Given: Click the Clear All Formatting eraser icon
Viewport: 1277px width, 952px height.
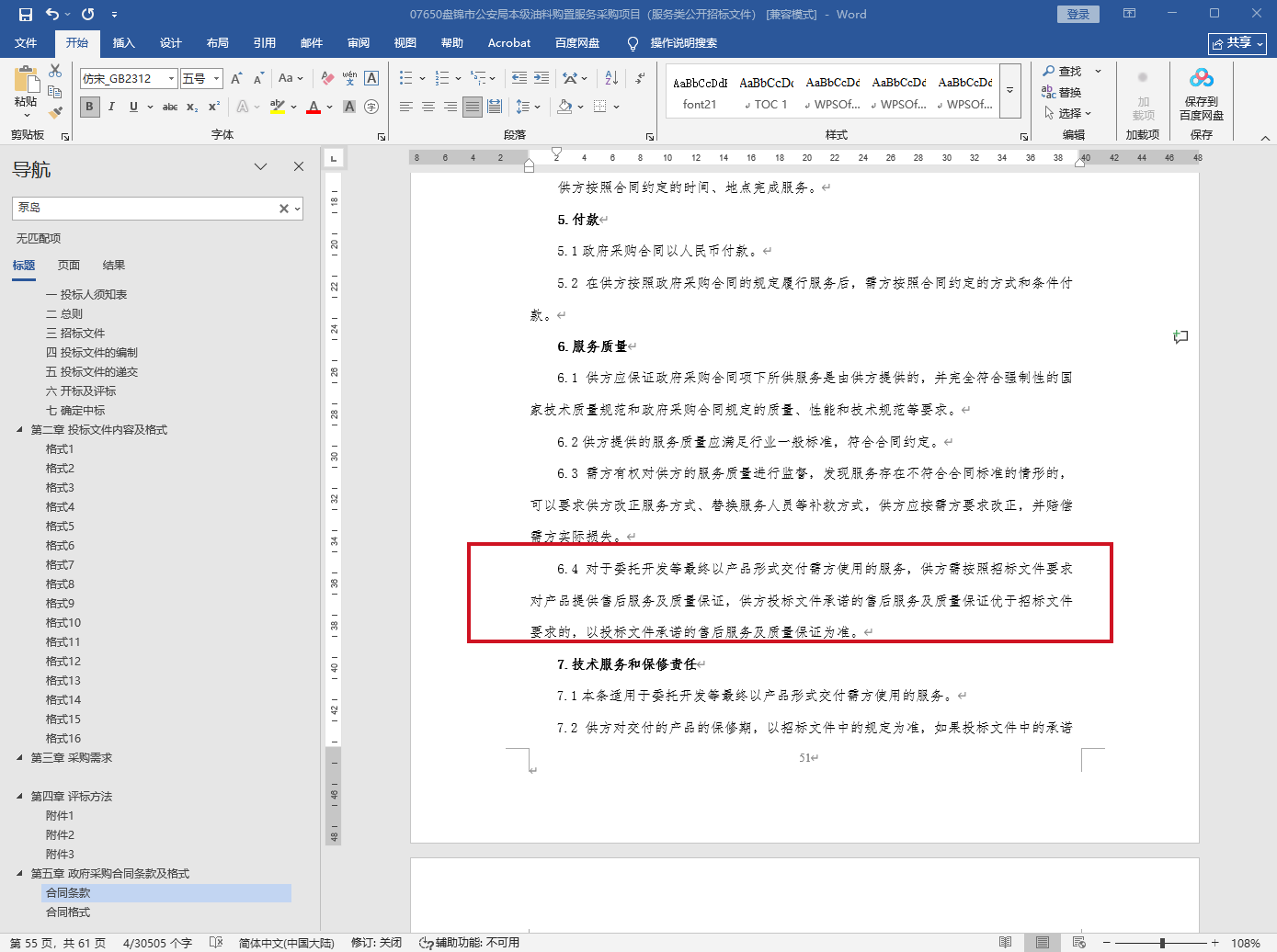Looking at the screenshot, I should click(327, 78).
